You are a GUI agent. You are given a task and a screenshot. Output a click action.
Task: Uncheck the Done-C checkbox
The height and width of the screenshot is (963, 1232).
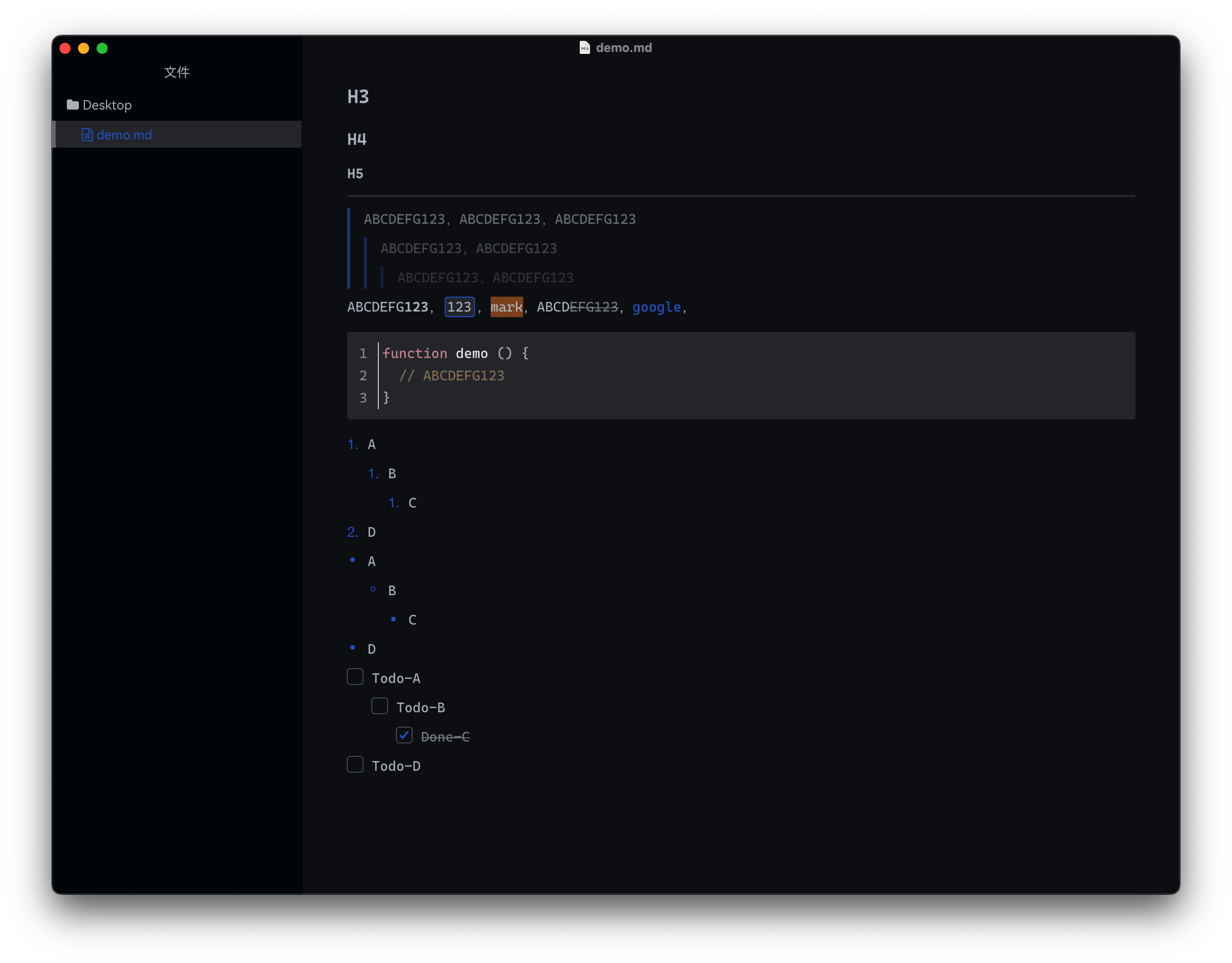click(x=404, y=735)
